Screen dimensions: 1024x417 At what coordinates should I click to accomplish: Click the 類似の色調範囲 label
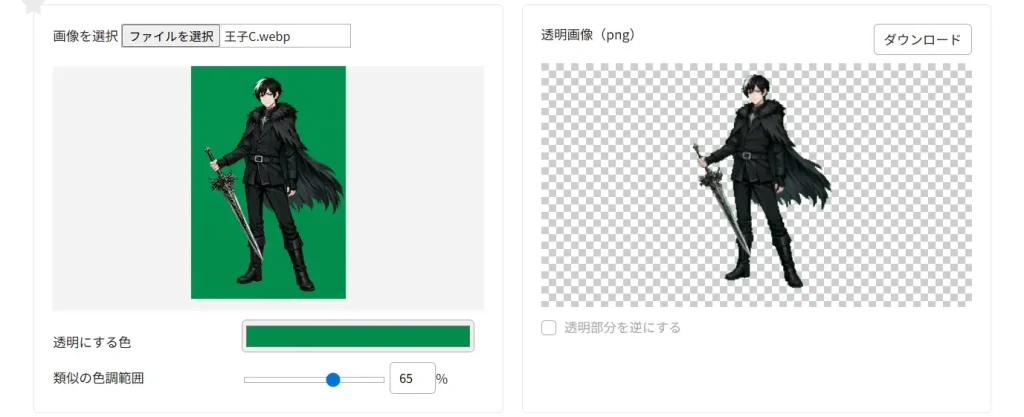[99, 378]
